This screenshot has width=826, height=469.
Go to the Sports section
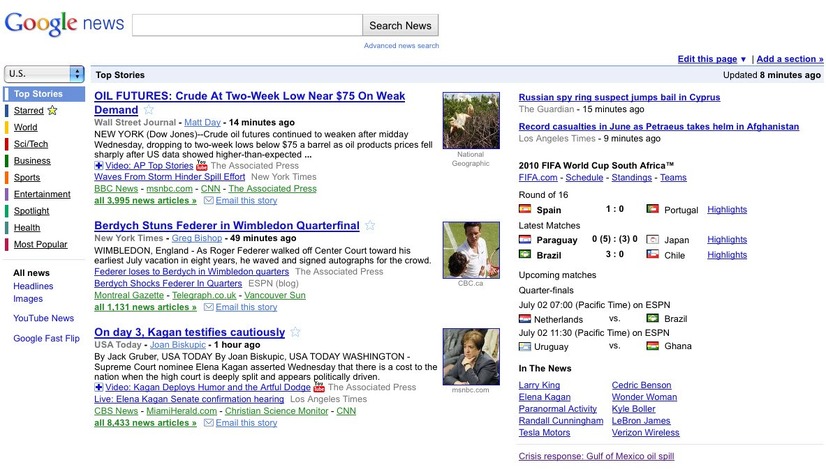[27, 178]
